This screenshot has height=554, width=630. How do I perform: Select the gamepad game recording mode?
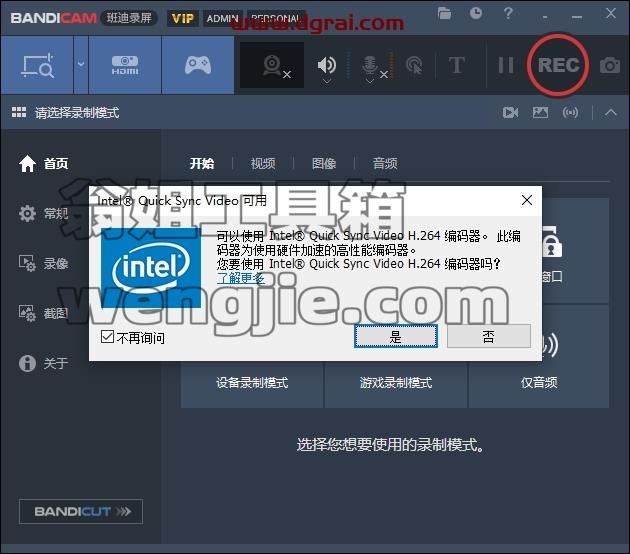[x=198, y=65]
